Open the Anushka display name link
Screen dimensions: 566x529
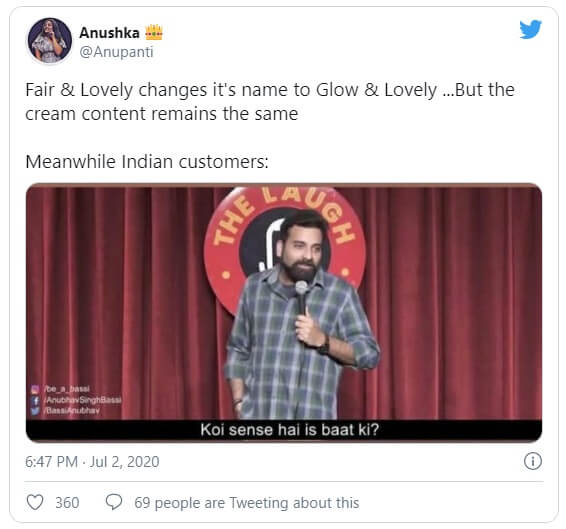pyautogui.click(x=109, y=33)
